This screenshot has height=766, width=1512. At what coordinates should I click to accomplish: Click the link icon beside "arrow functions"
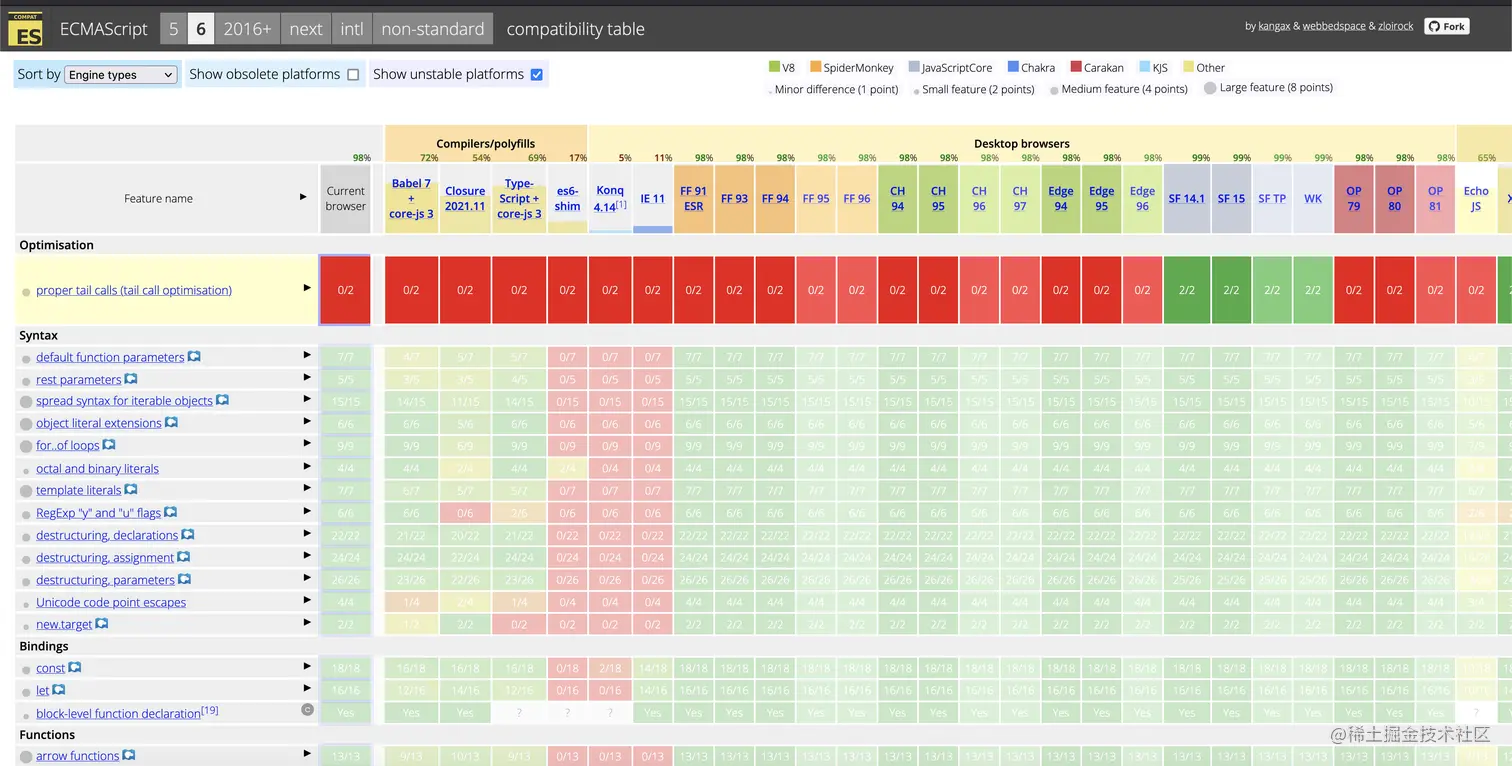click(x=128, y=756)
